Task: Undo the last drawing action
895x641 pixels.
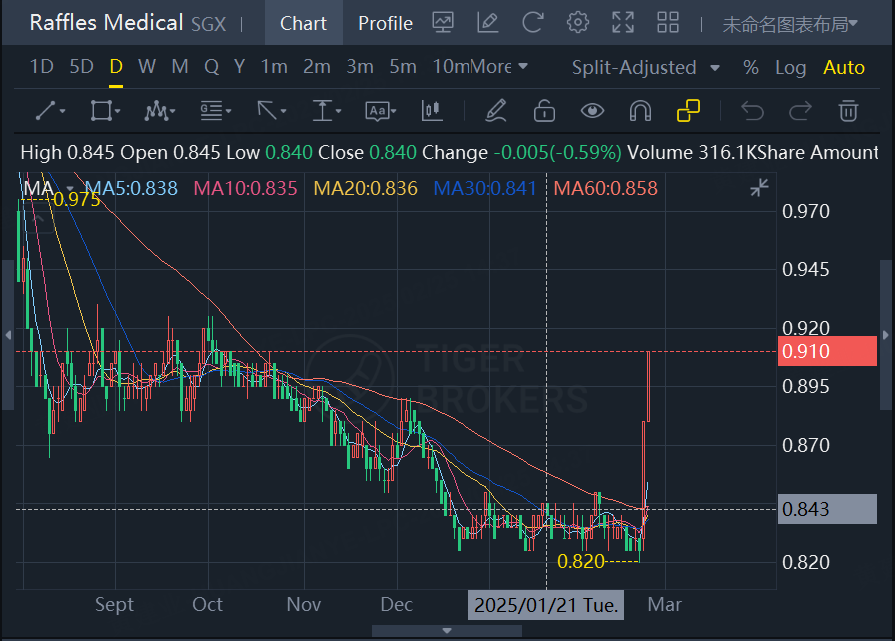Action: (x=752, y=111)
